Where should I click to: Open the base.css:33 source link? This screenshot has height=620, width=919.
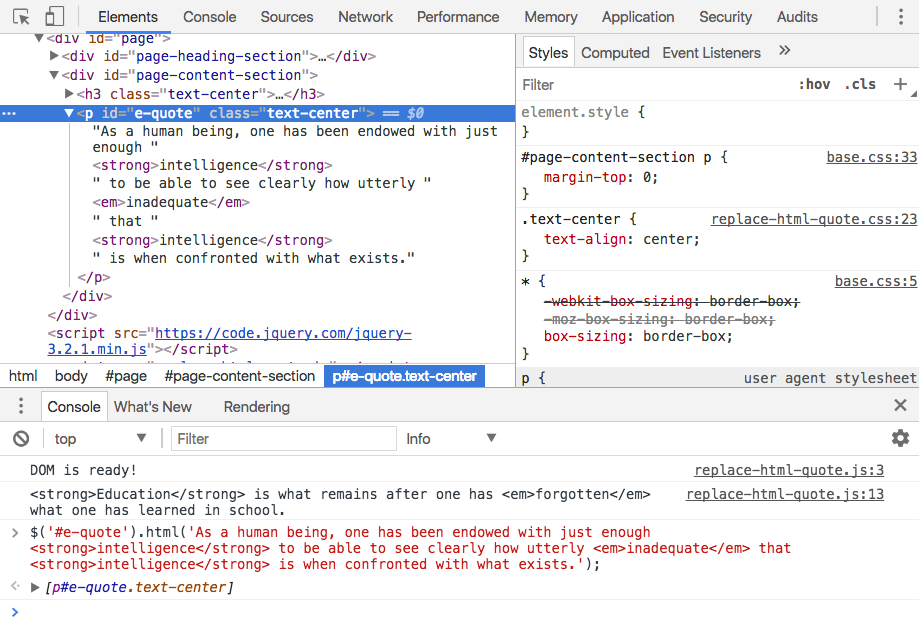click(871, 157)
